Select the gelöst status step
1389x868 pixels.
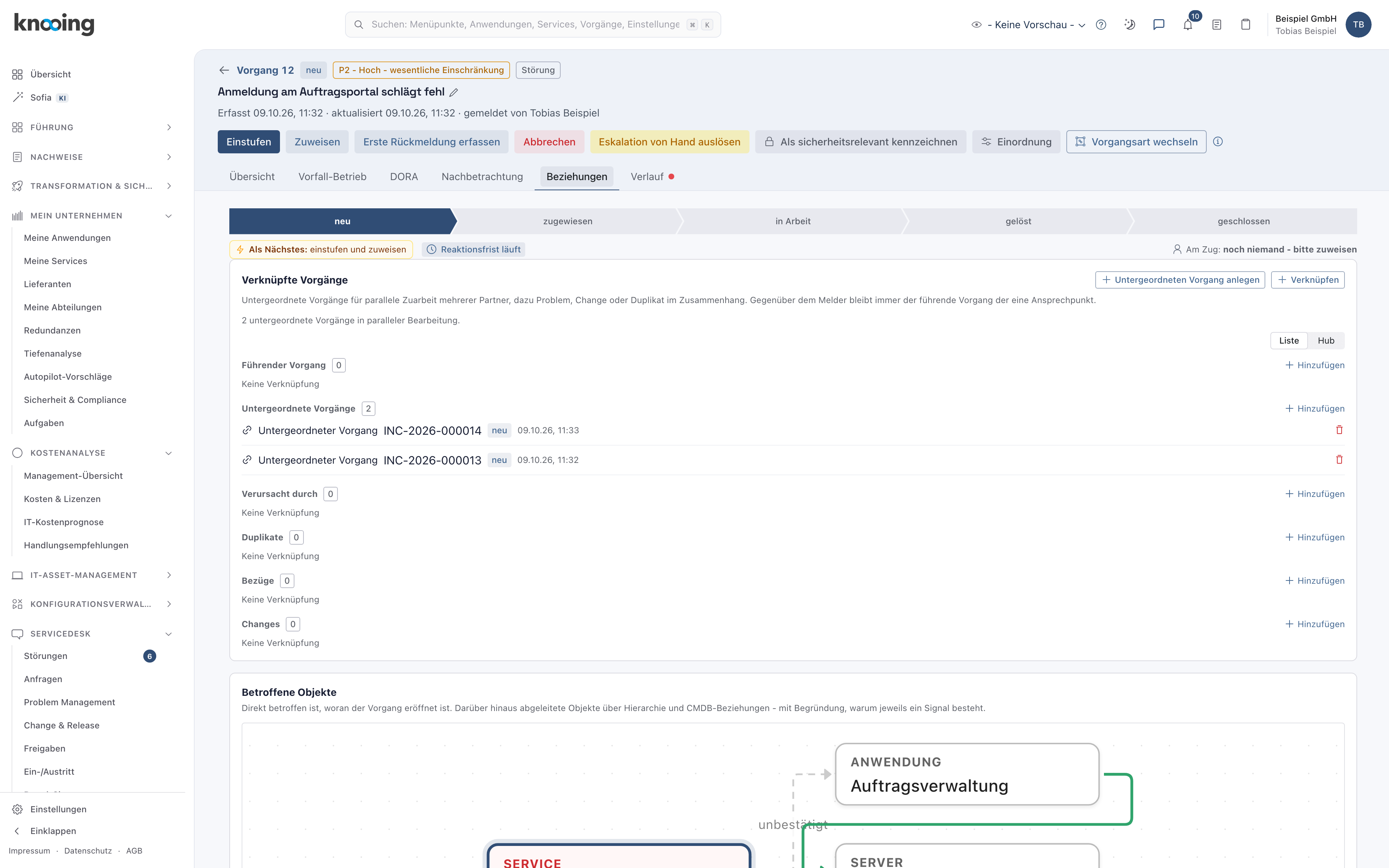click(x=1018, y=221)
